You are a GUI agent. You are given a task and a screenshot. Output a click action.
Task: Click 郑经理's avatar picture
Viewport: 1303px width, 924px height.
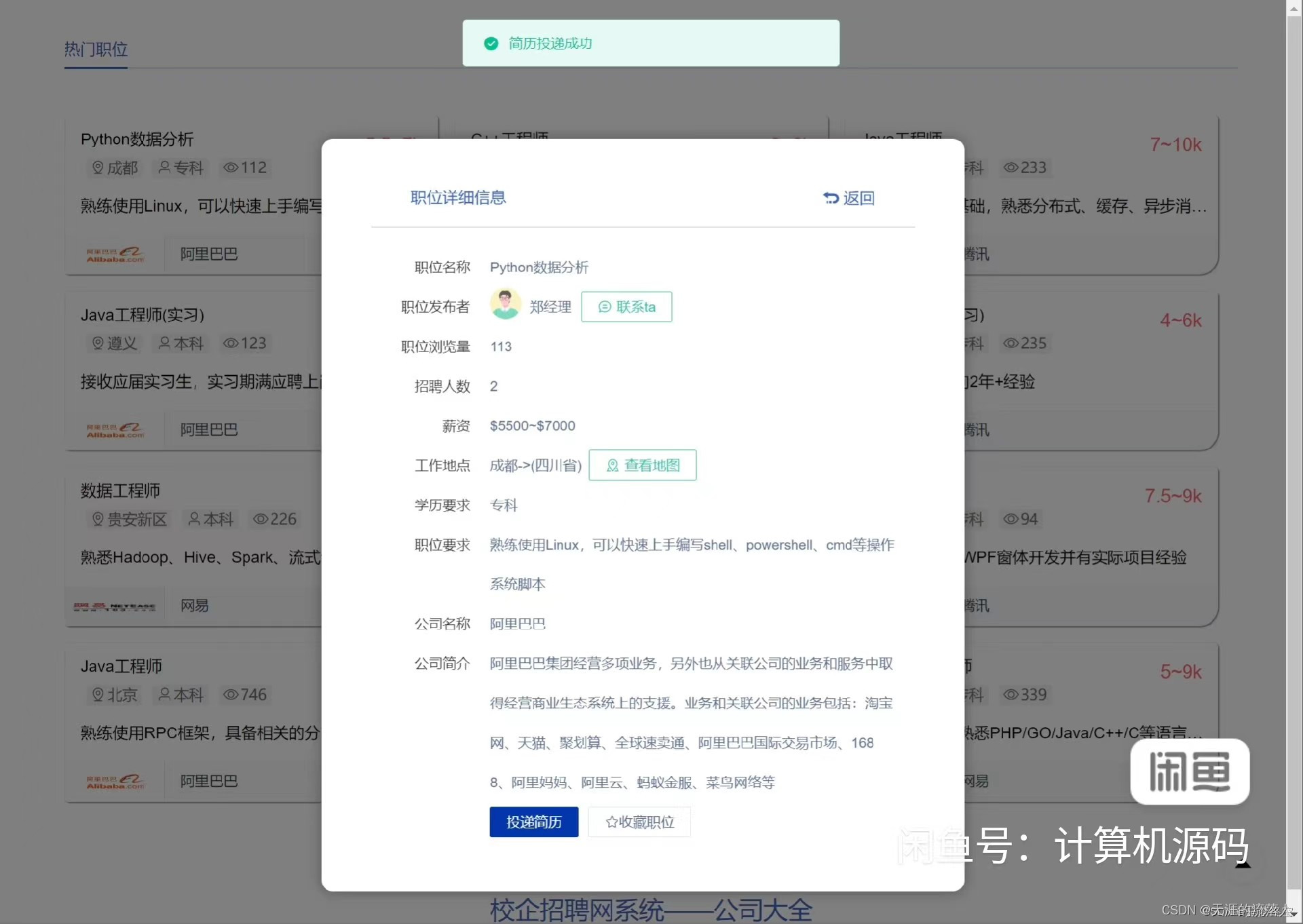(505, 305)
